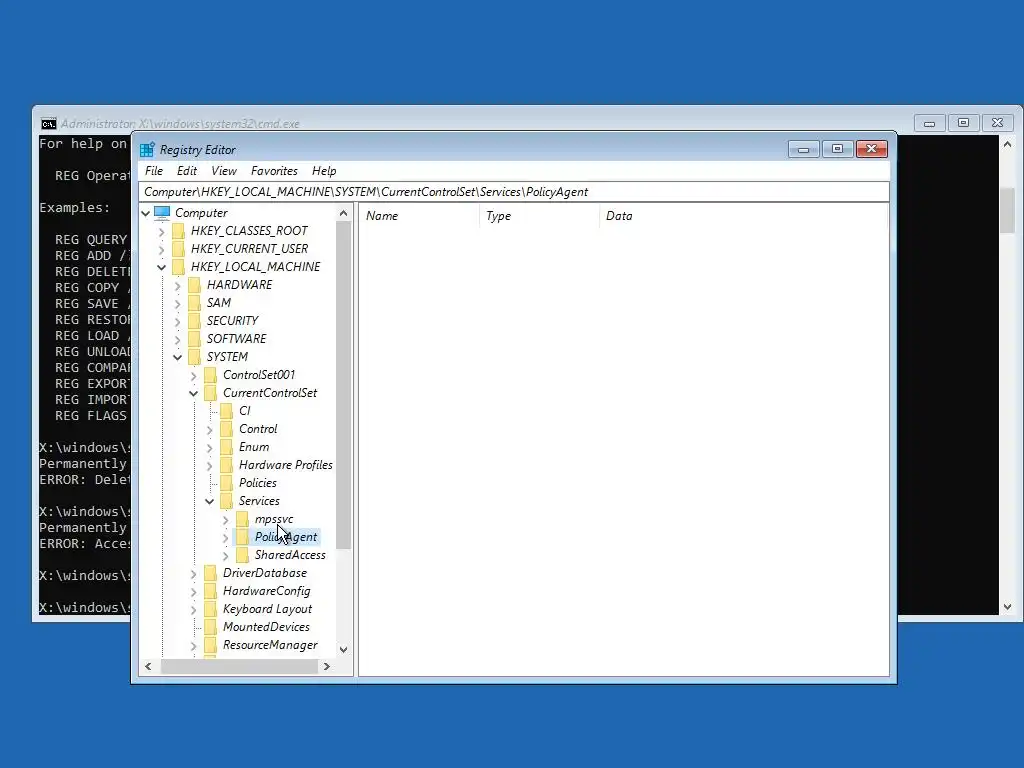This screenshot has width=1024, height=768.
Task: Click the cmd.exe icon in Administrator window title
Action: pos(48,124)
